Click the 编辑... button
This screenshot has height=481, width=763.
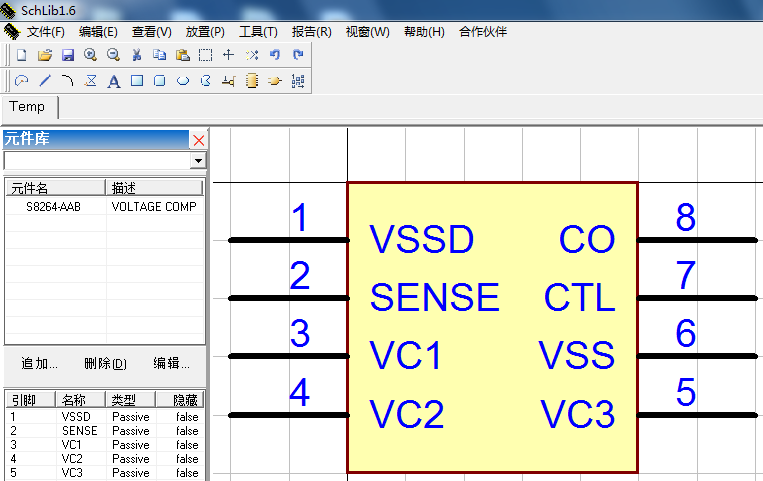(171, 363)
